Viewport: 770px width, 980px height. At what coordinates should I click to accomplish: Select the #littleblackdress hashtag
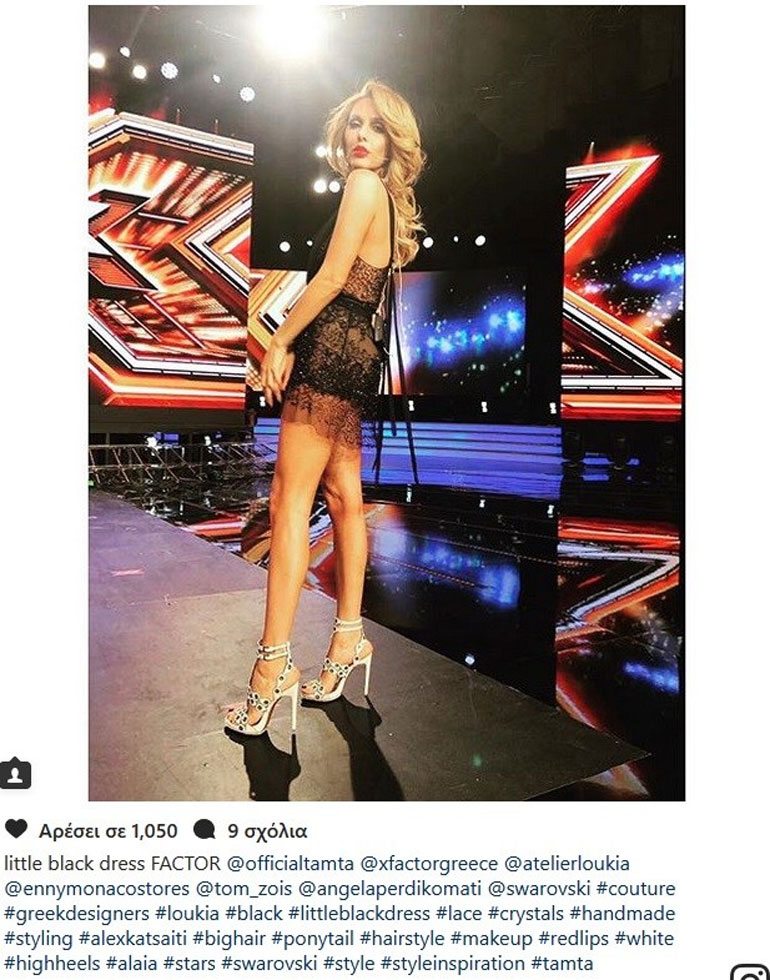(359, 914)
